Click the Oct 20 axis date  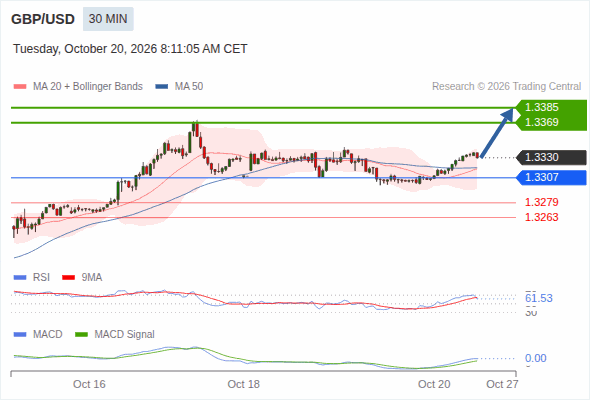(434, 384)
